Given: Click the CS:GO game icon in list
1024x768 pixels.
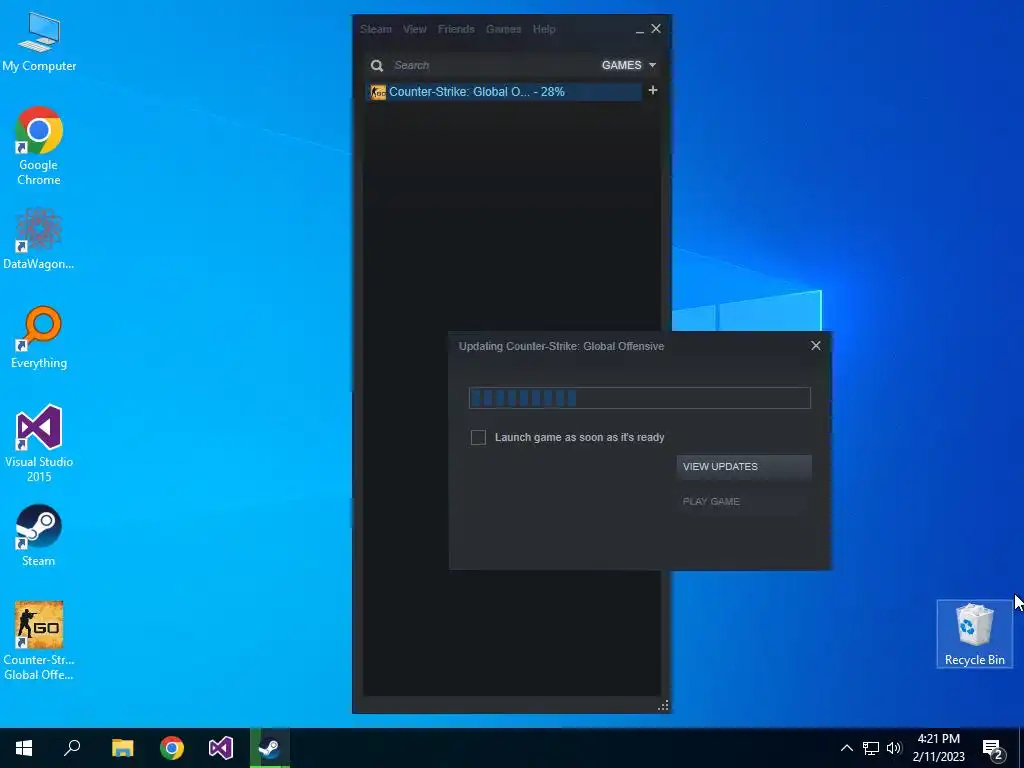Looking at the screenshot, I should pyautogui.click(x=378, y=92).
